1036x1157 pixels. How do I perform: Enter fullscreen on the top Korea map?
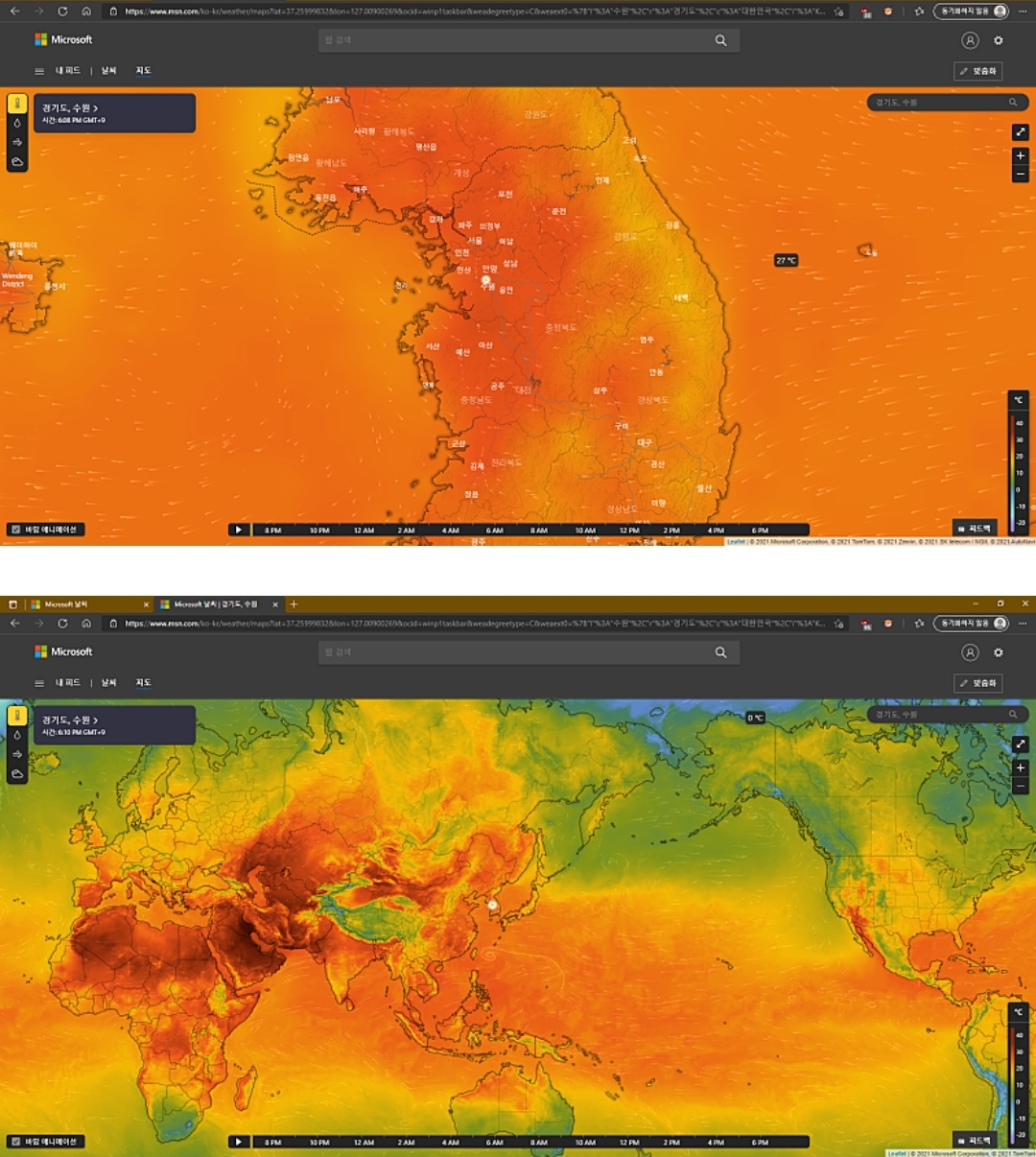pyautogui.click(x=1020, y=132)
